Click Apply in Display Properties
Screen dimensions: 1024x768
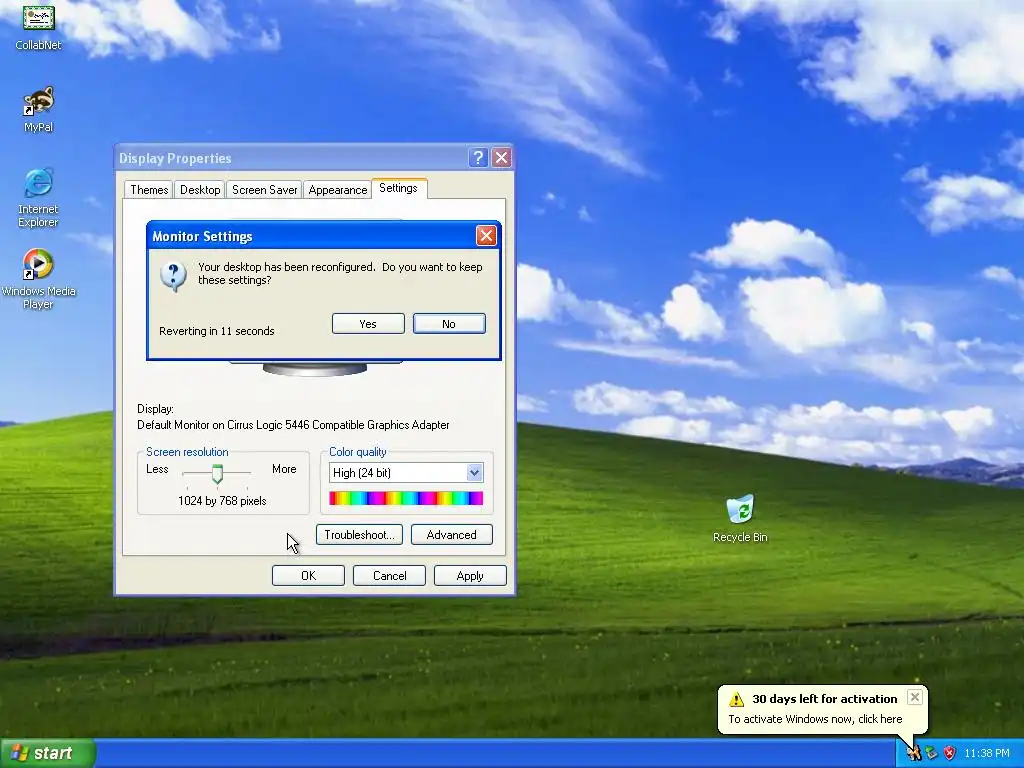(470, 575)
